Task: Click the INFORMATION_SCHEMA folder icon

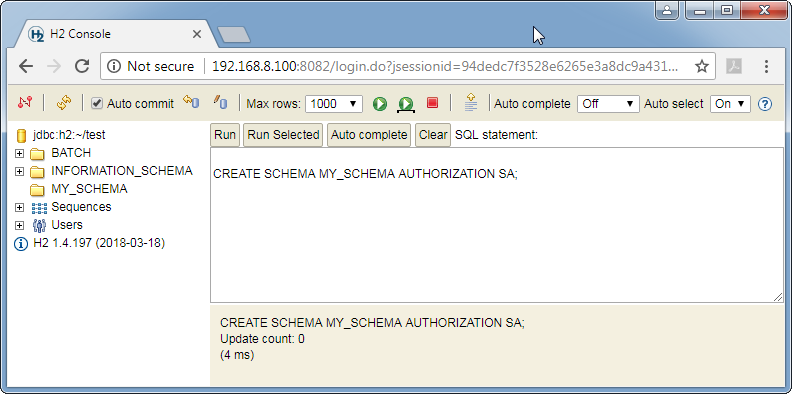Action: pos(37,172)
